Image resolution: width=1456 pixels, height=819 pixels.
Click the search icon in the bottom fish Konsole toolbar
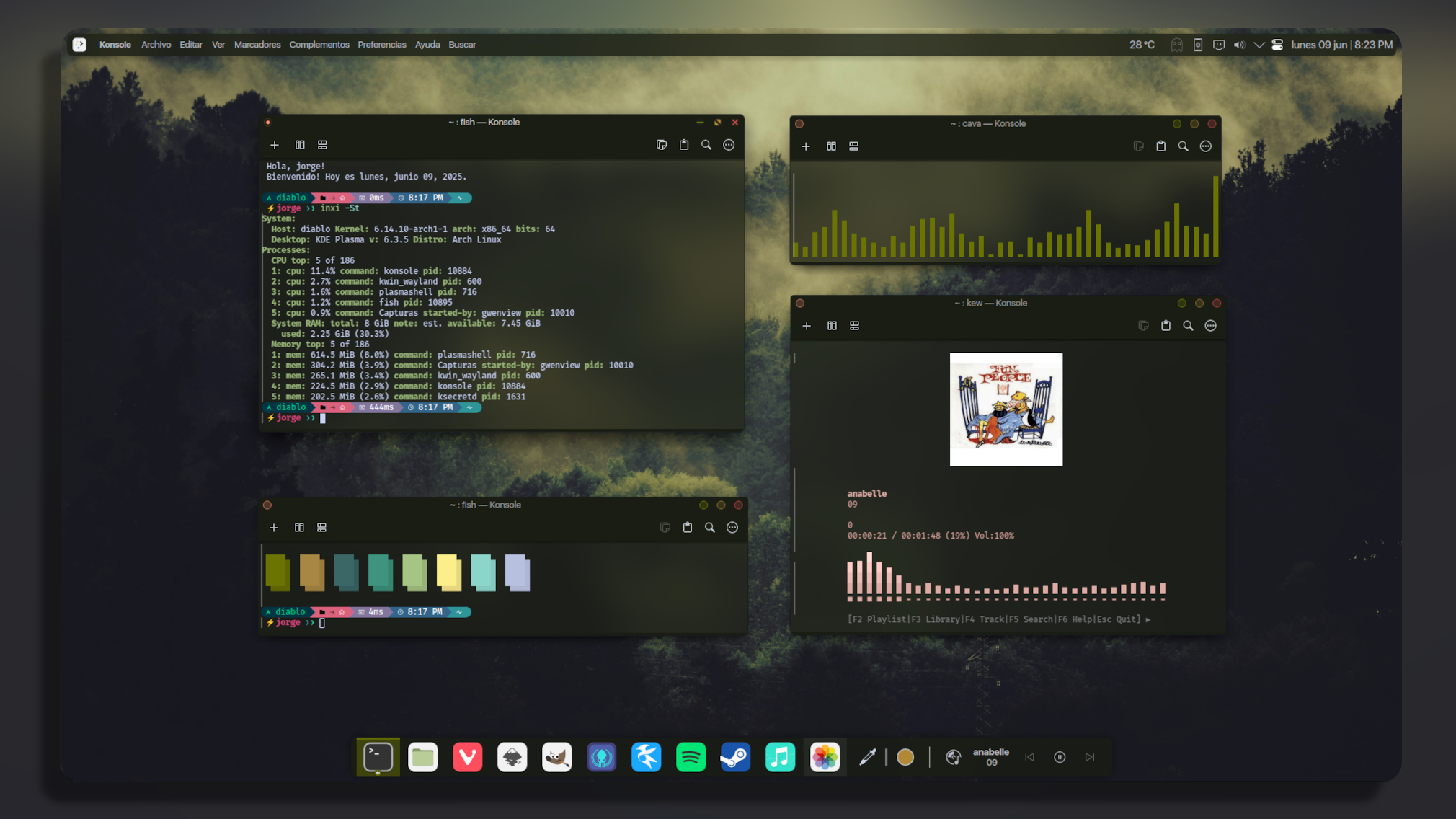point(710,528)
